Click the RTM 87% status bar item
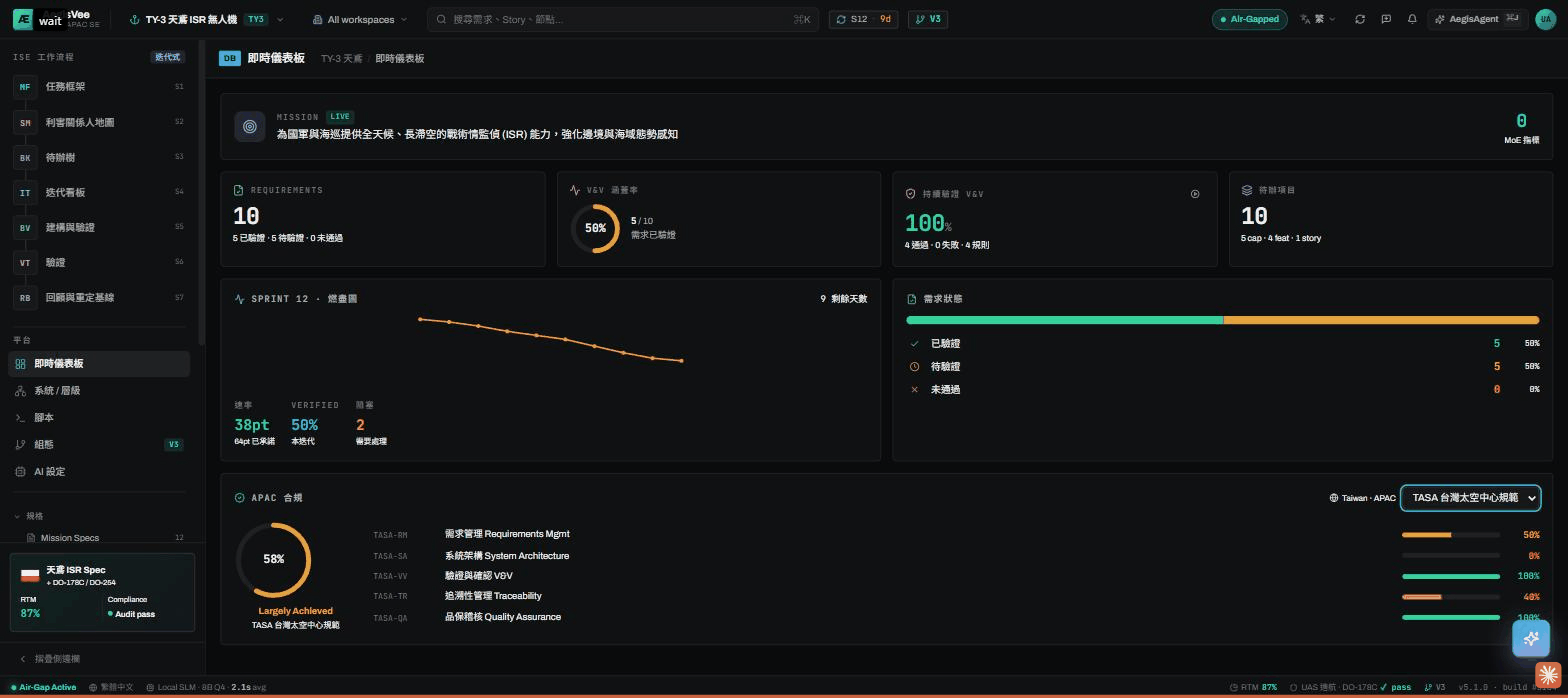 click(x=1253, y=688)
